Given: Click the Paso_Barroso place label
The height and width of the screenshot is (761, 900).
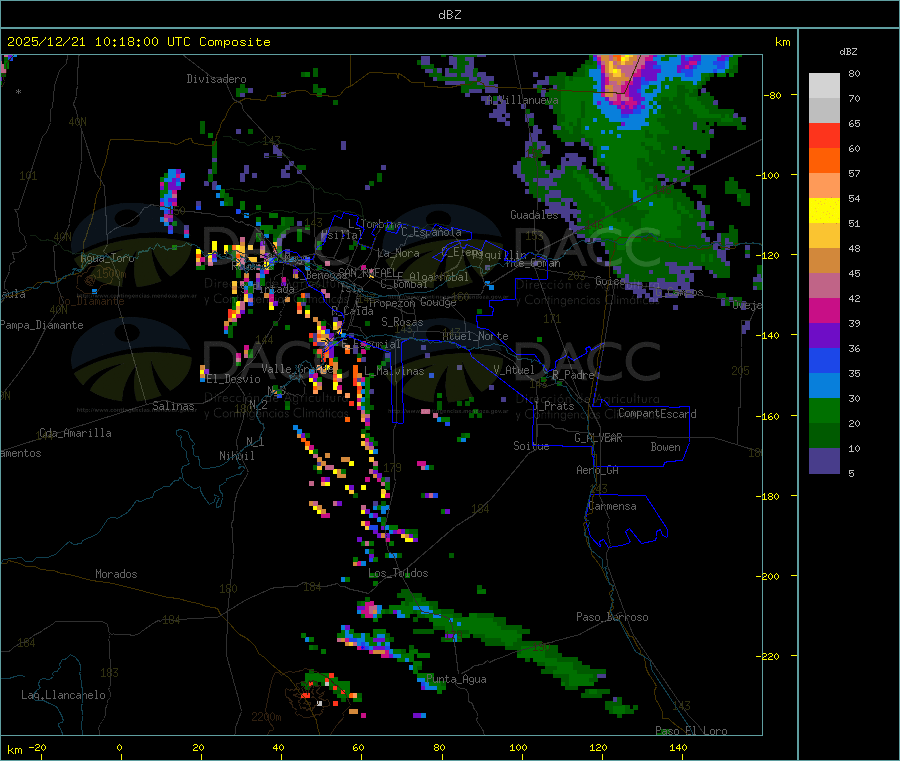Looking at the screenshot, I should pos(612,618).
